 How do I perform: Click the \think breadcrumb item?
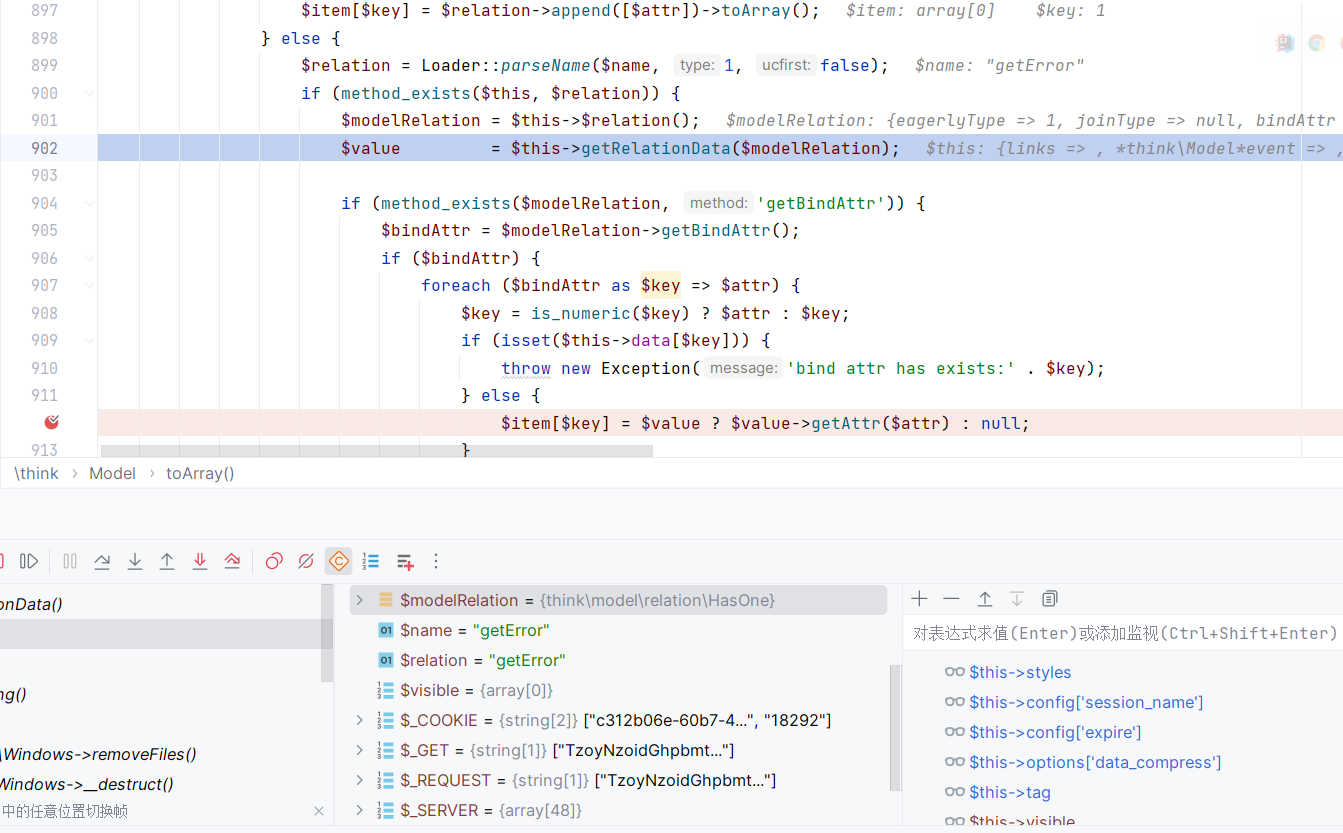[x=37, y=473]
